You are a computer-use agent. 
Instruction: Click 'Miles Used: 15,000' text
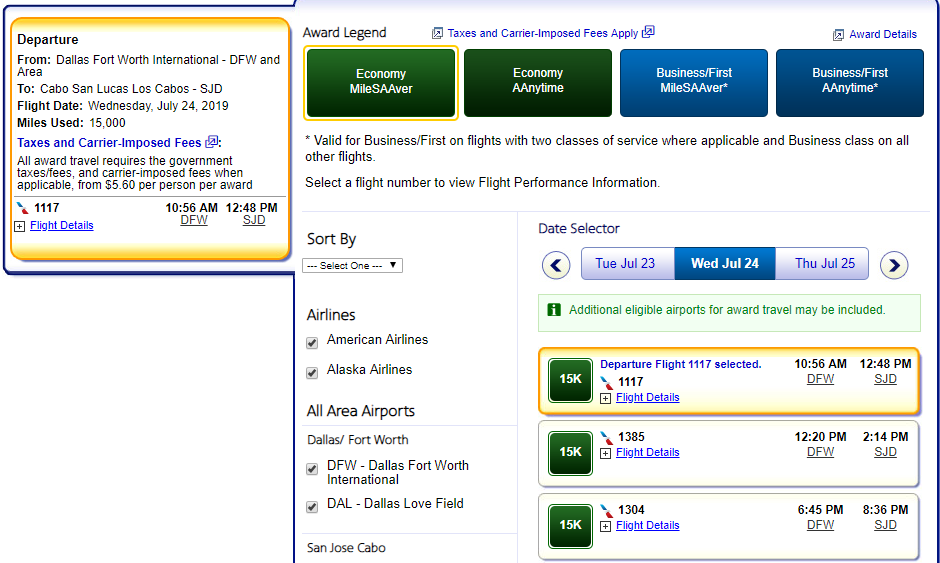[71, 124]
